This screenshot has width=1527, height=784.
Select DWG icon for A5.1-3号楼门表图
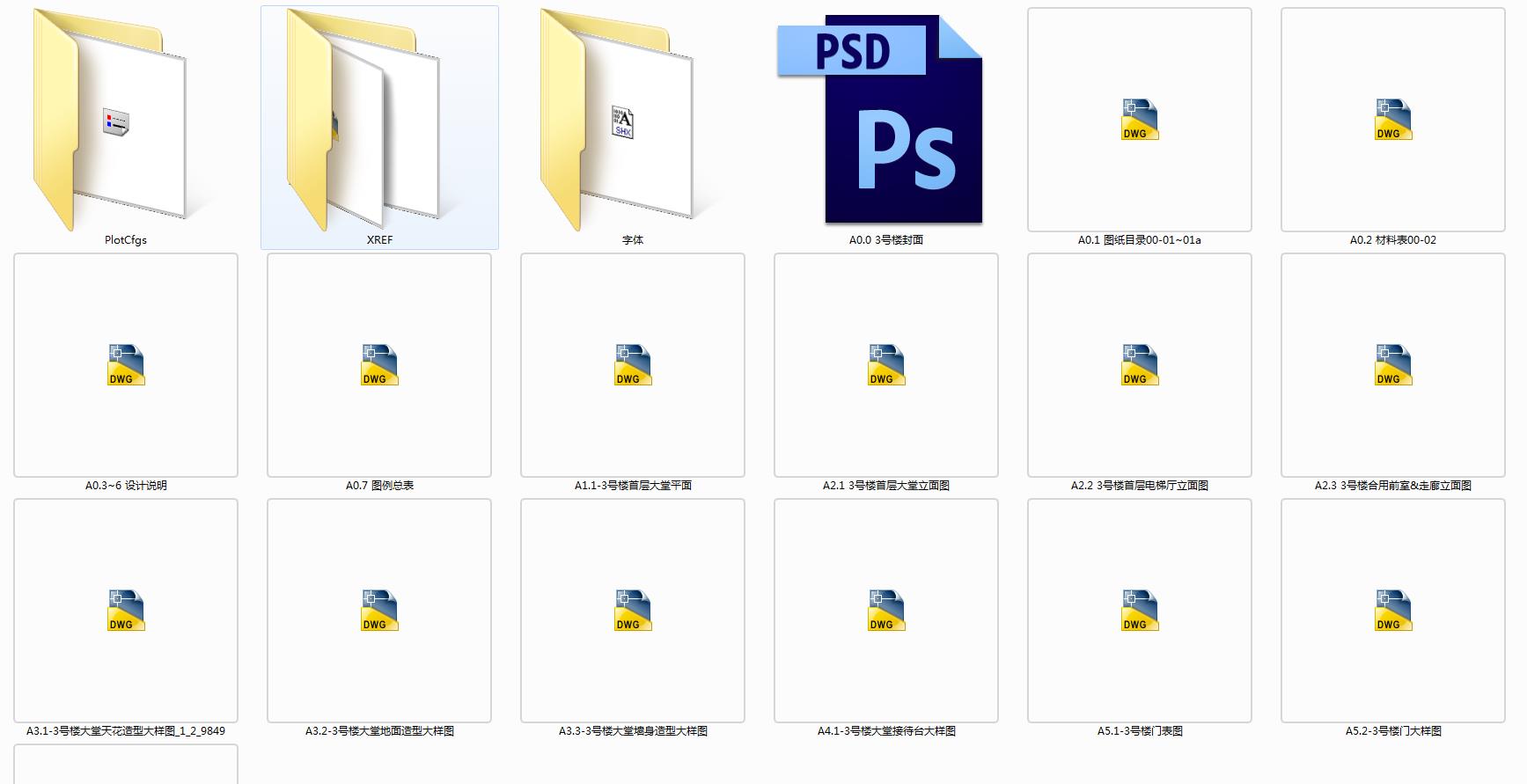click(x=1140, y=611)
